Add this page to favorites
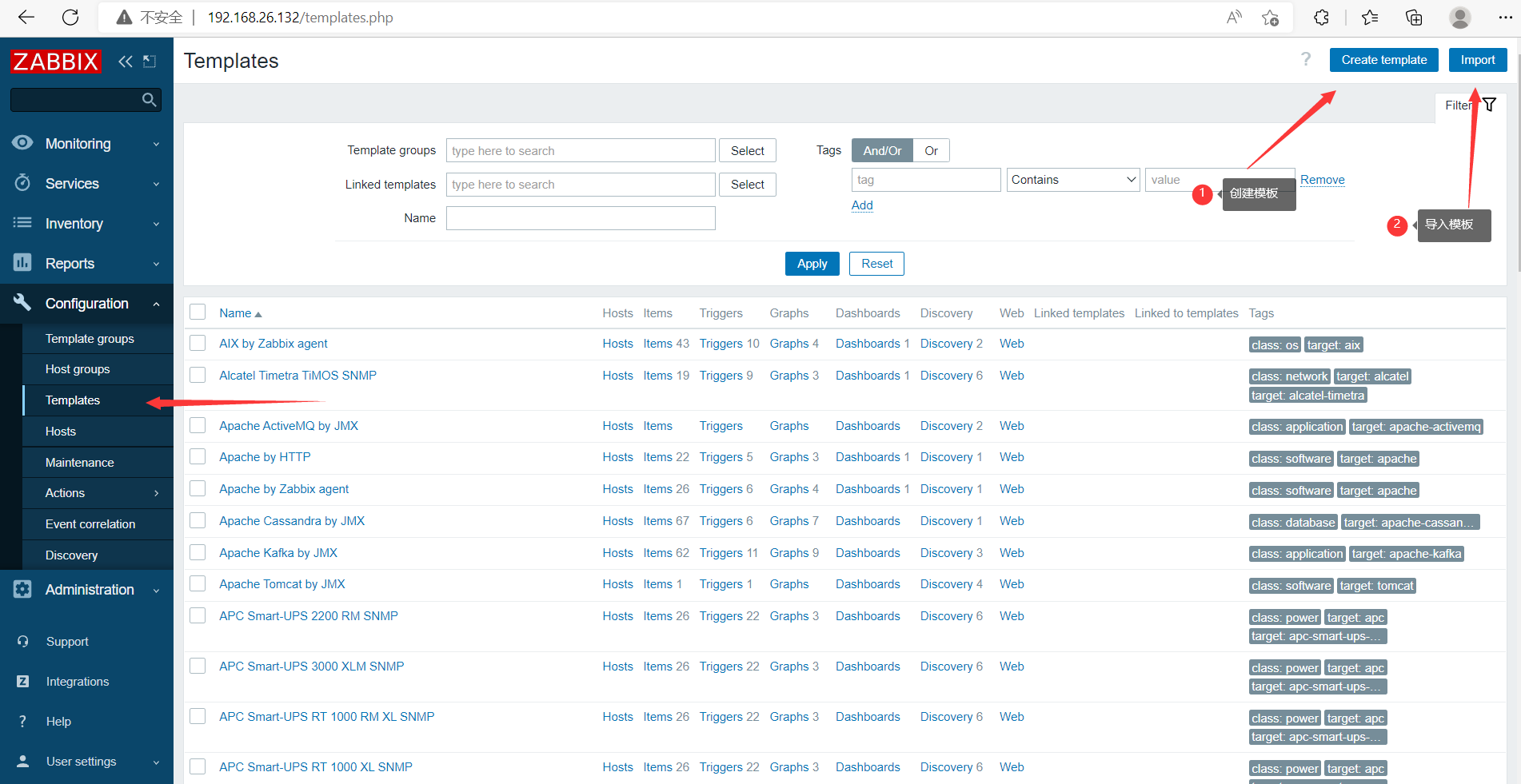The height and width of the screenshot is (784, 1521). 1270,18
